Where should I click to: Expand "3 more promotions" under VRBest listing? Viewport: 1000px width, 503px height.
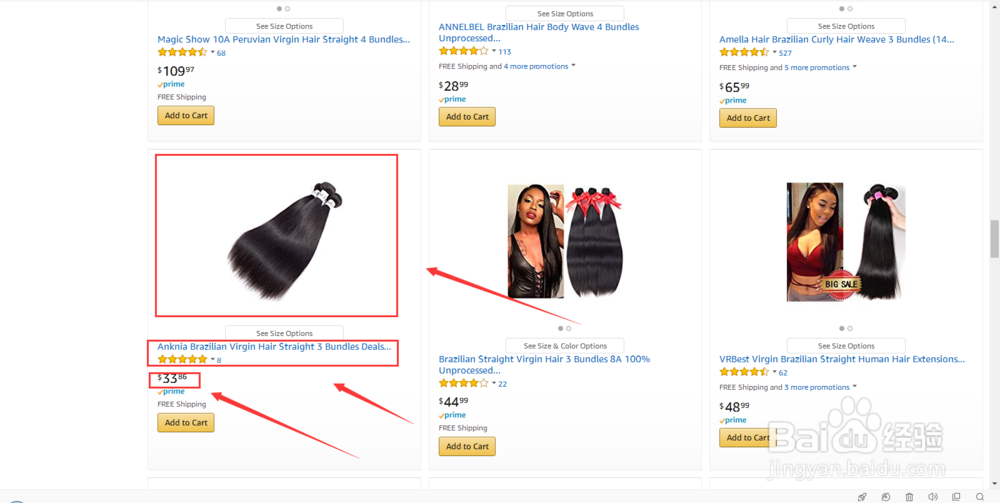(x=820, y=387)
